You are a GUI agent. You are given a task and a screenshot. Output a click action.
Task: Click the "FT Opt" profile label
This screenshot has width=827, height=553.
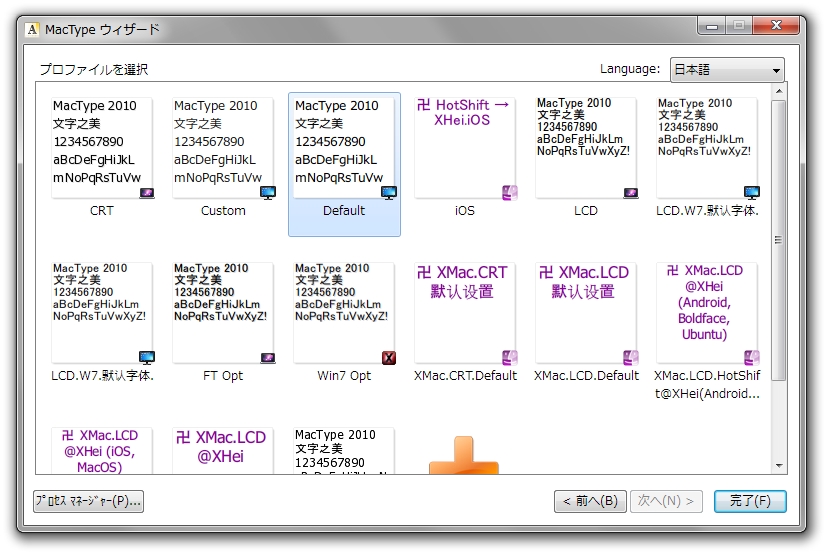click(223, 376)
